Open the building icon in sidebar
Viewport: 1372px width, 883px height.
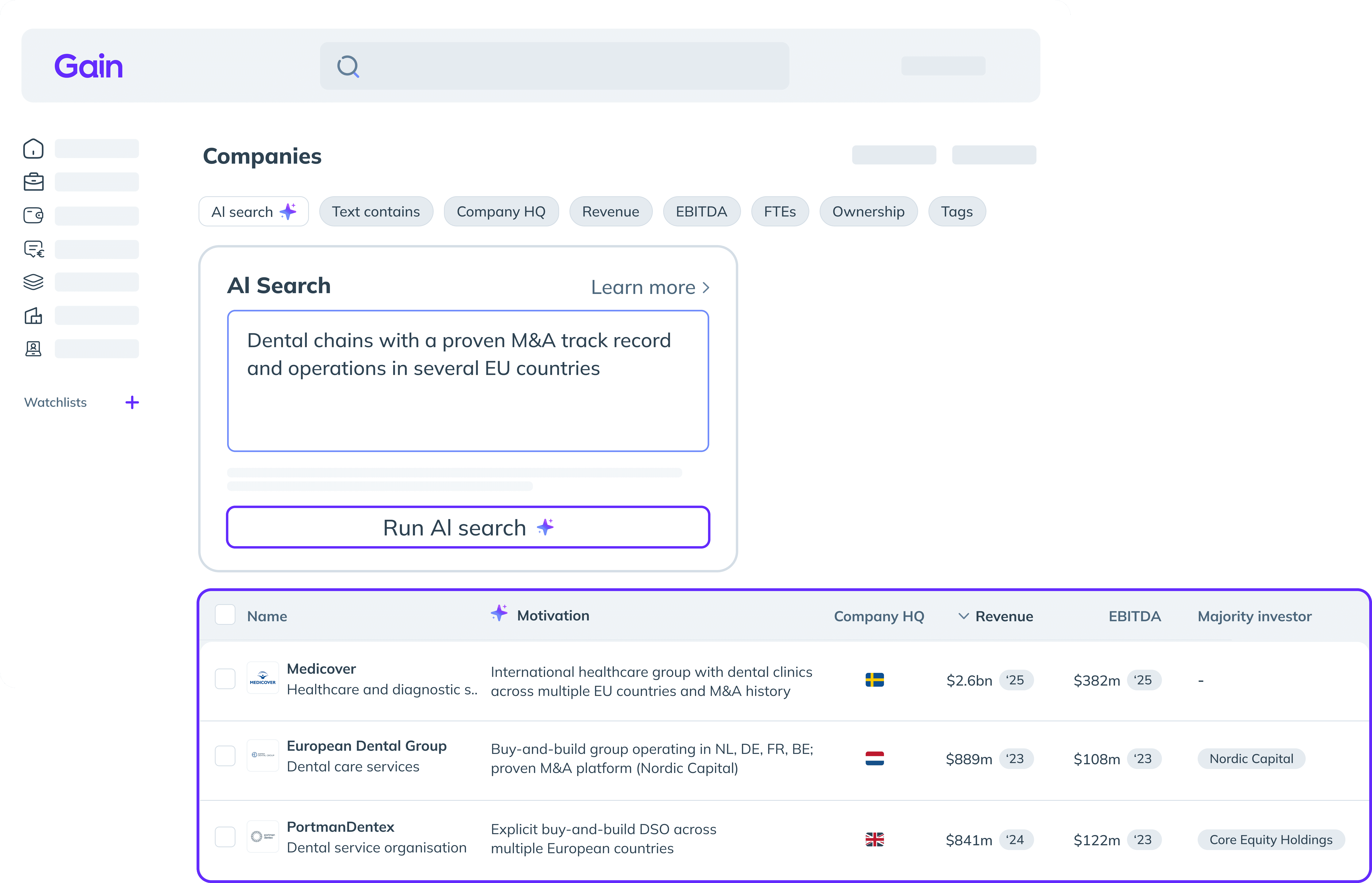click(x=33, y=315)
